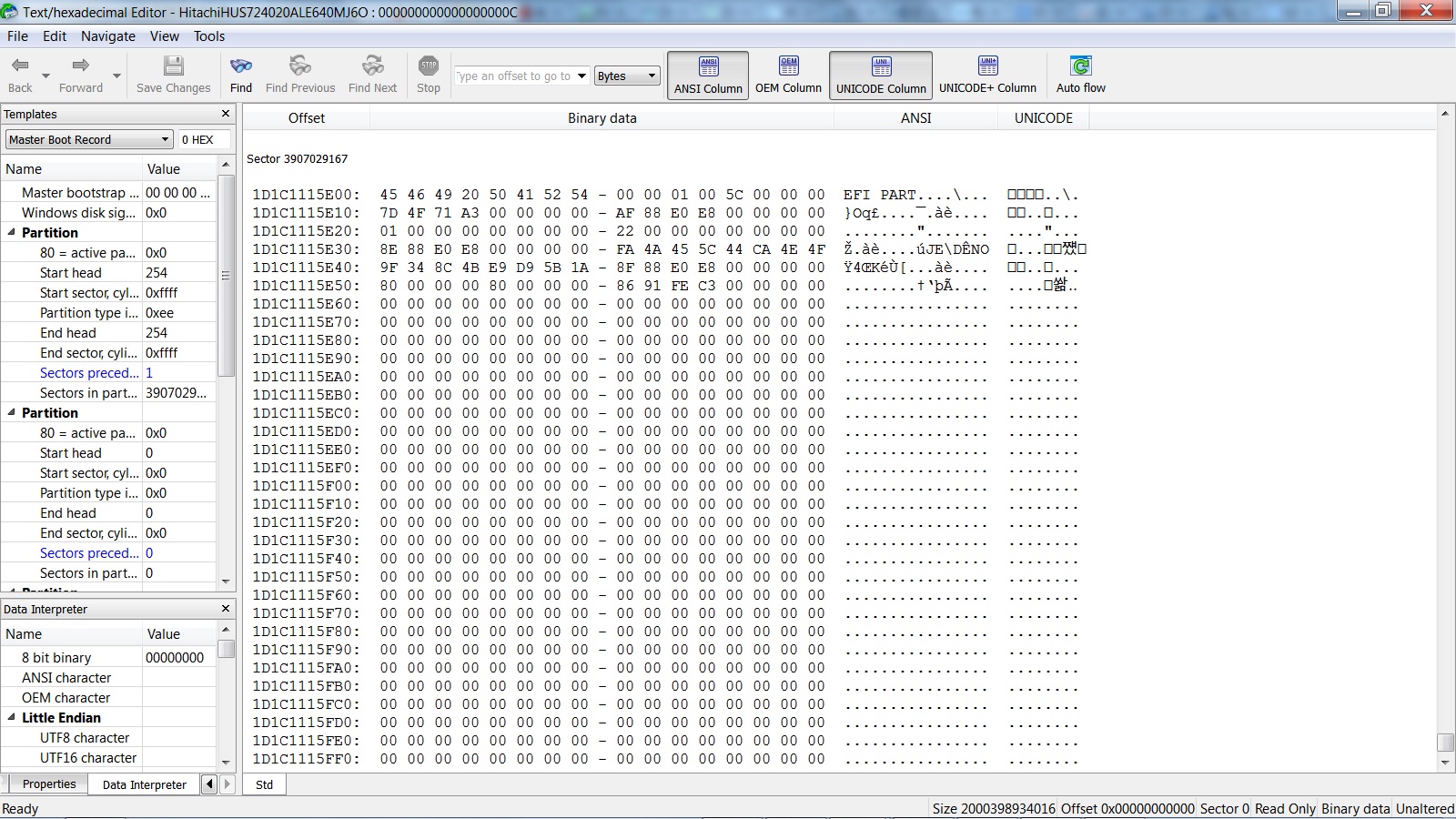
Task: Click the left tab scroll arrow
Action: tap(209, 784)
